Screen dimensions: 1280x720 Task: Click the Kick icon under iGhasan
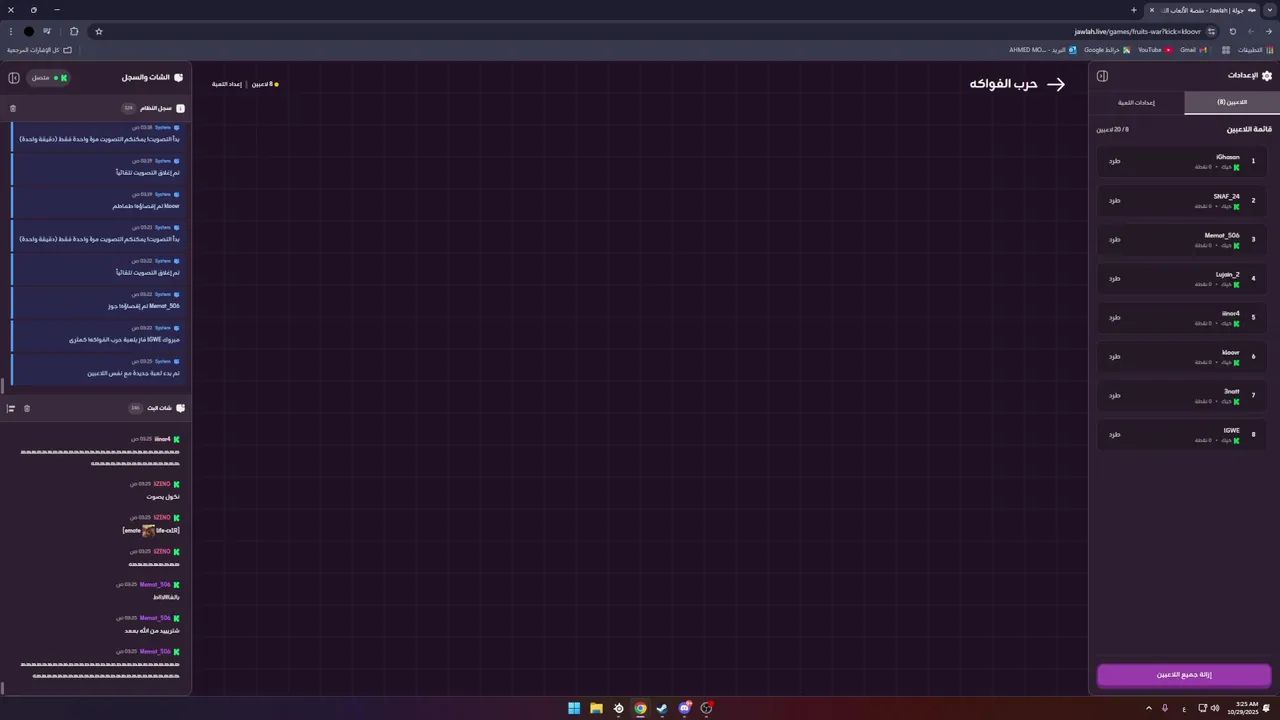(1236, 167)
